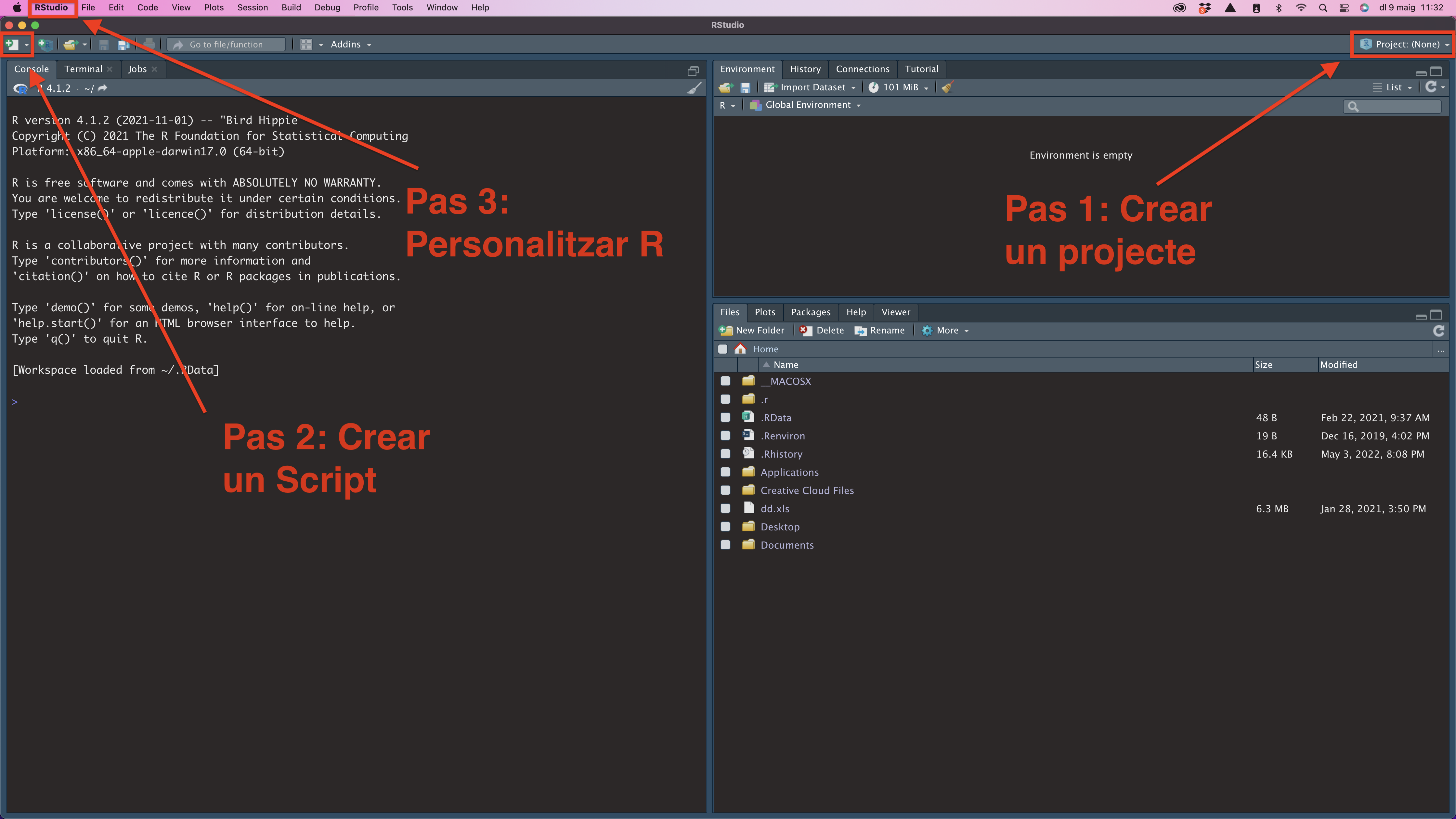Check the .r folder checkbox

click(x=725, y=399)
